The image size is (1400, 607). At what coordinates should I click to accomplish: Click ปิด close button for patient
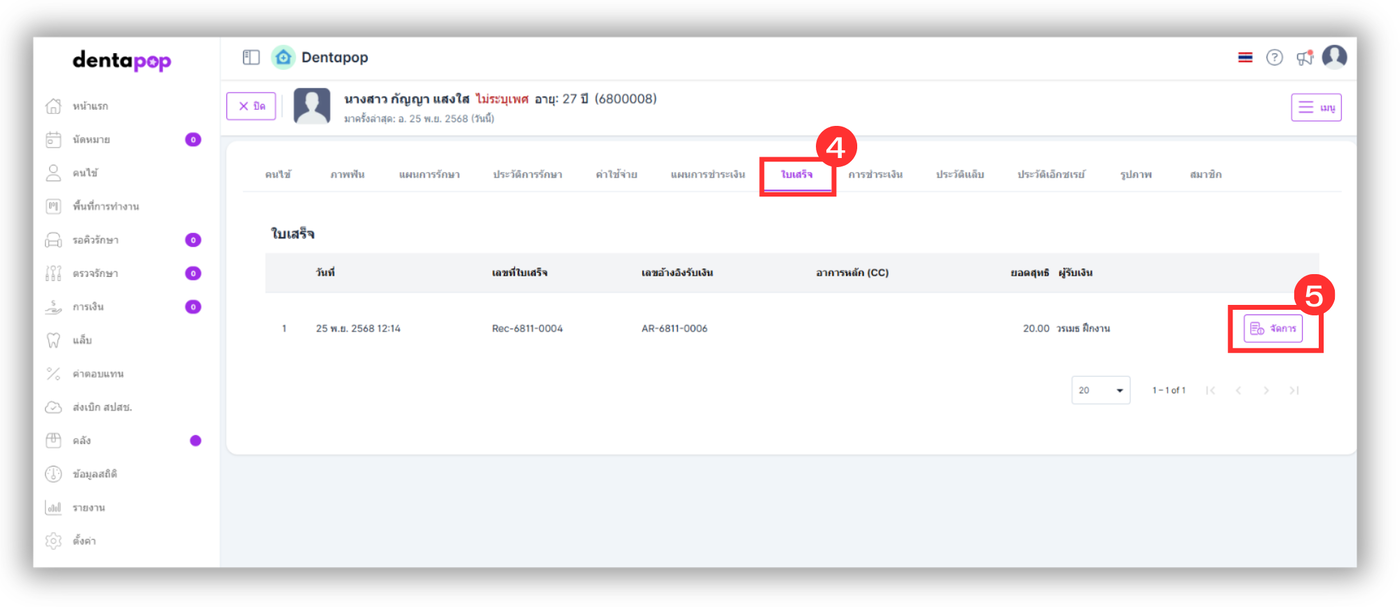(x=251, y=106)
